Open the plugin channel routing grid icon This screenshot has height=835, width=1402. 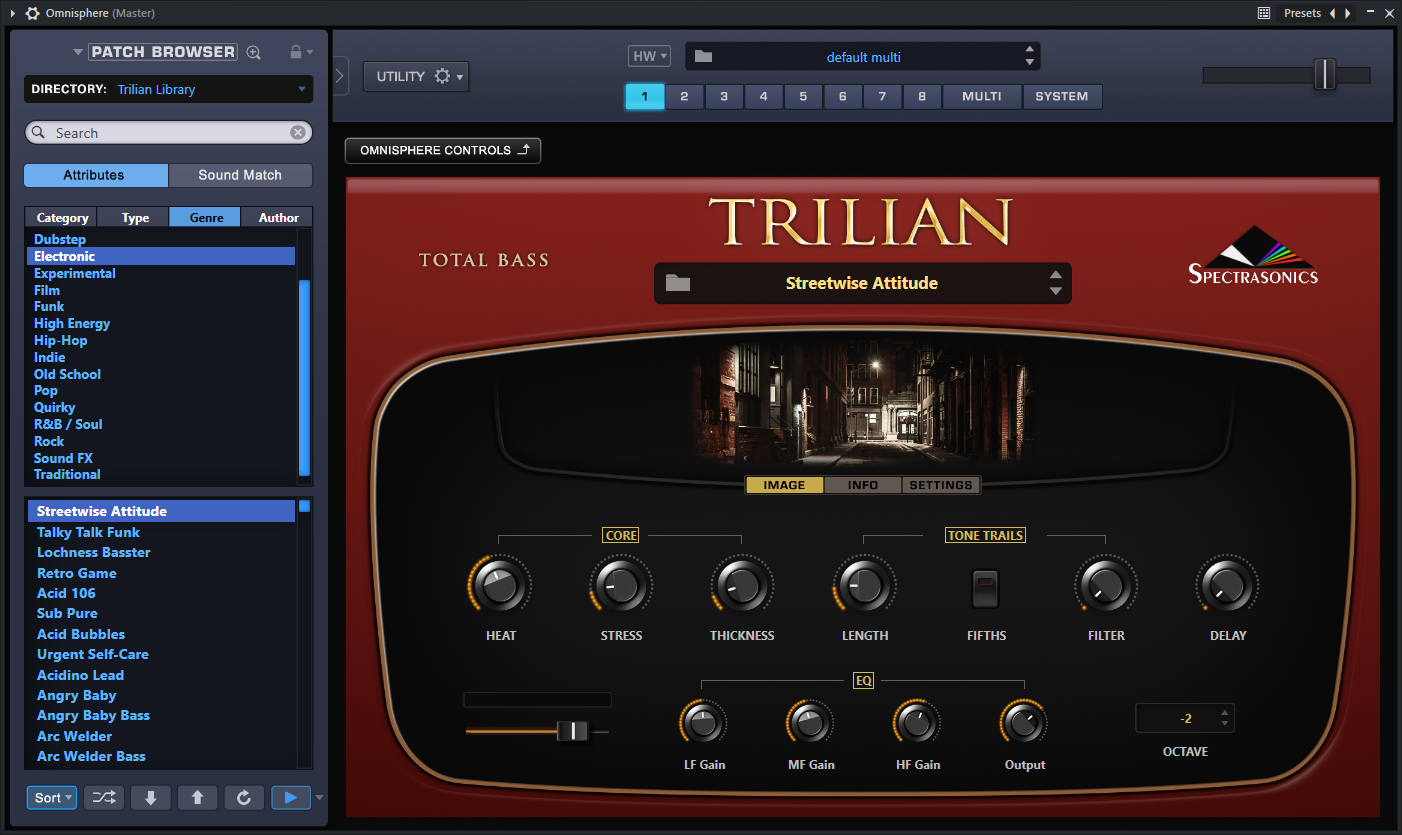[x=1264, y=13]
